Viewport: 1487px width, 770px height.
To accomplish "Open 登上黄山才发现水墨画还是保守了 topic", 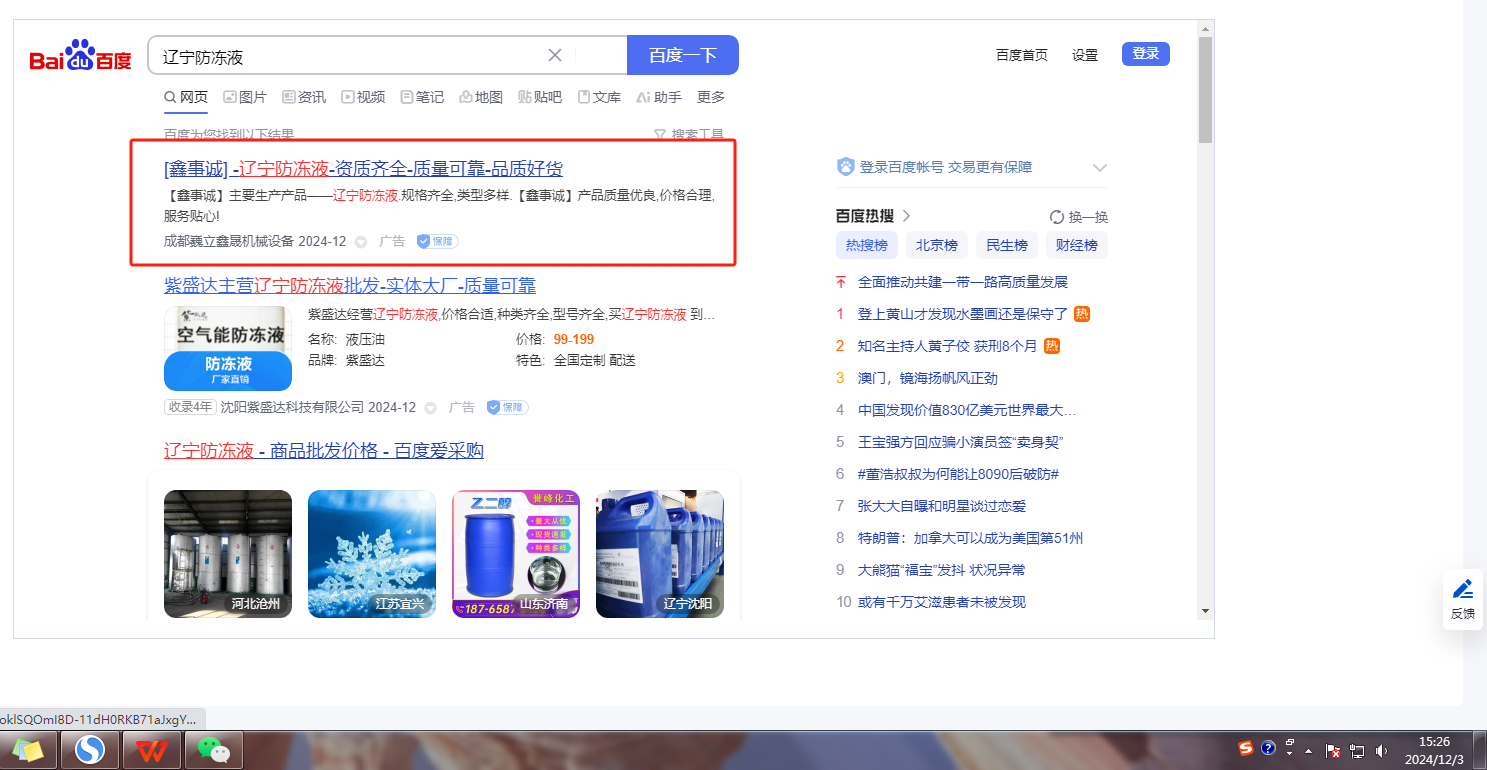I will (963, 314).
